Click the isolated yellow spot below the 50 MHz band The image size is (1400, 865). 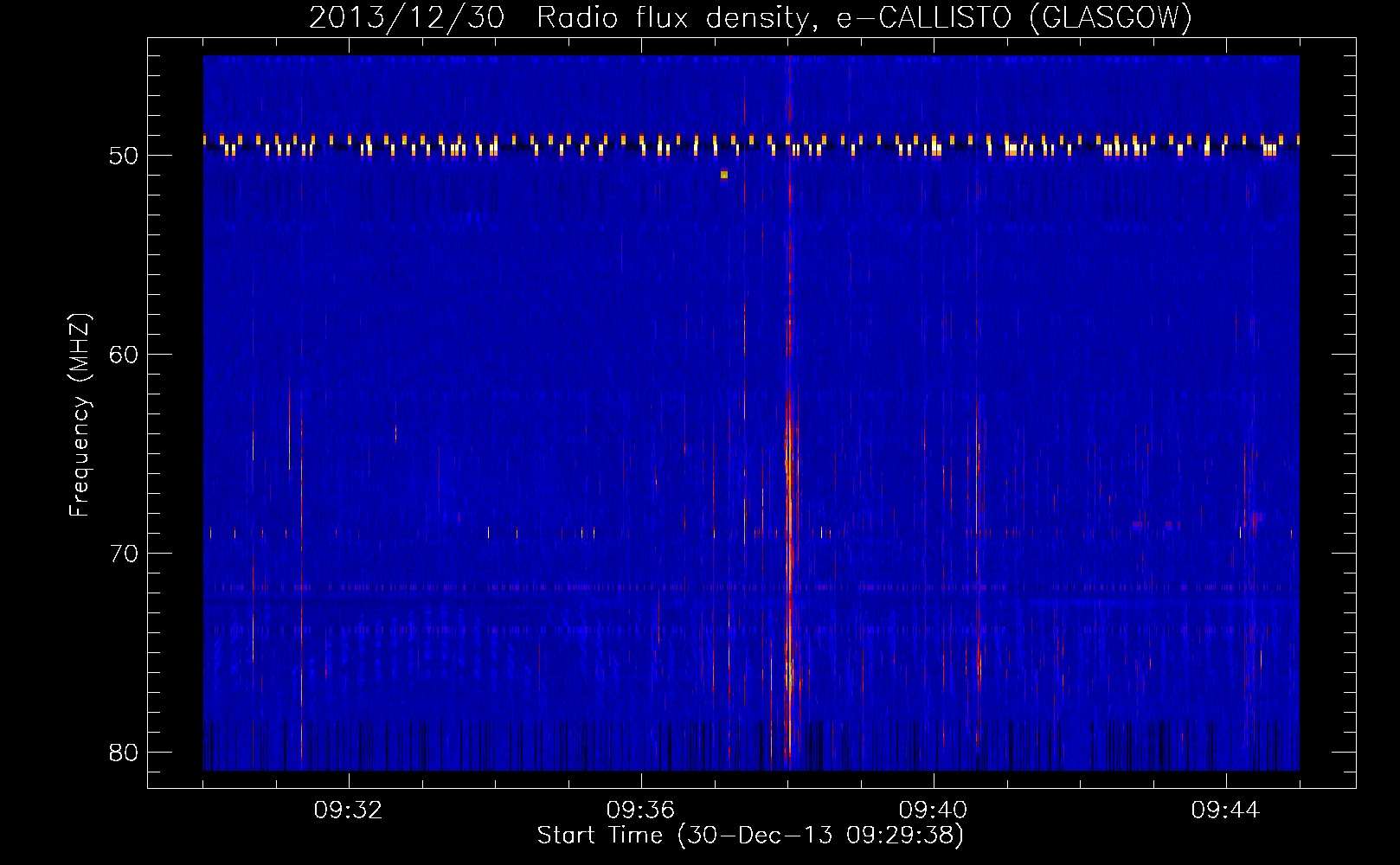[x=724, y=175]
